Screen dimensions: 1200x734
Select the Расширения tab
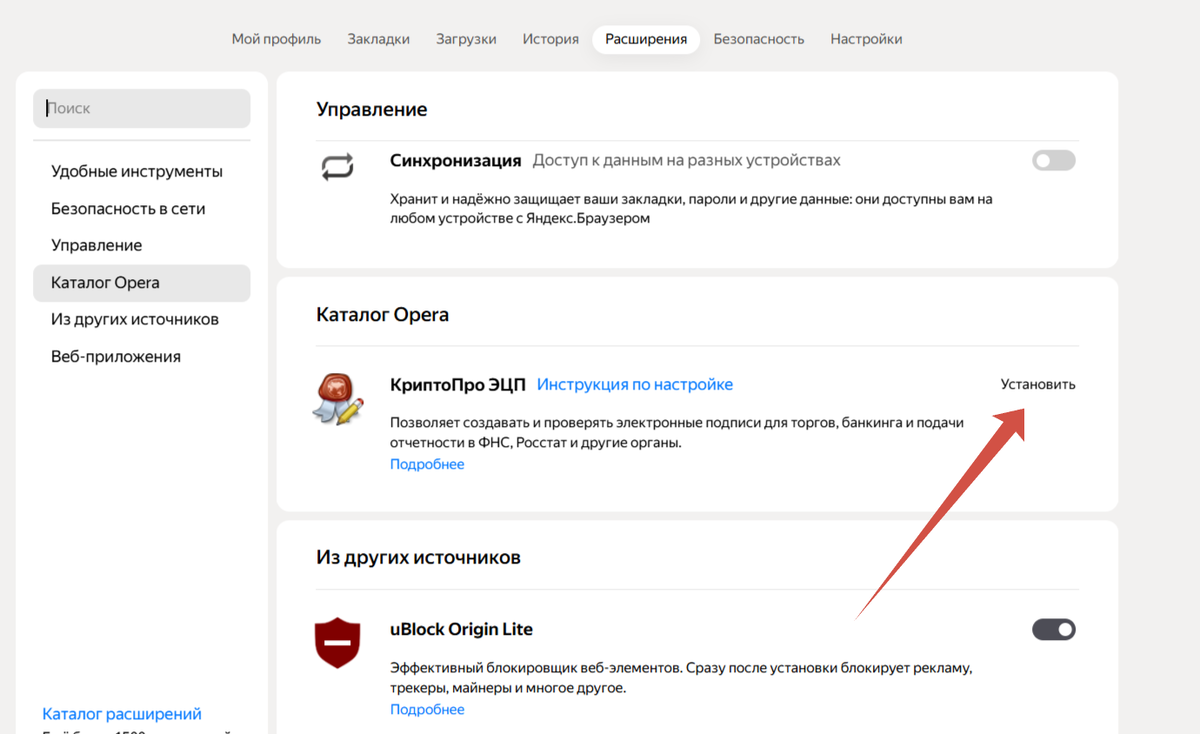[646, 39]
